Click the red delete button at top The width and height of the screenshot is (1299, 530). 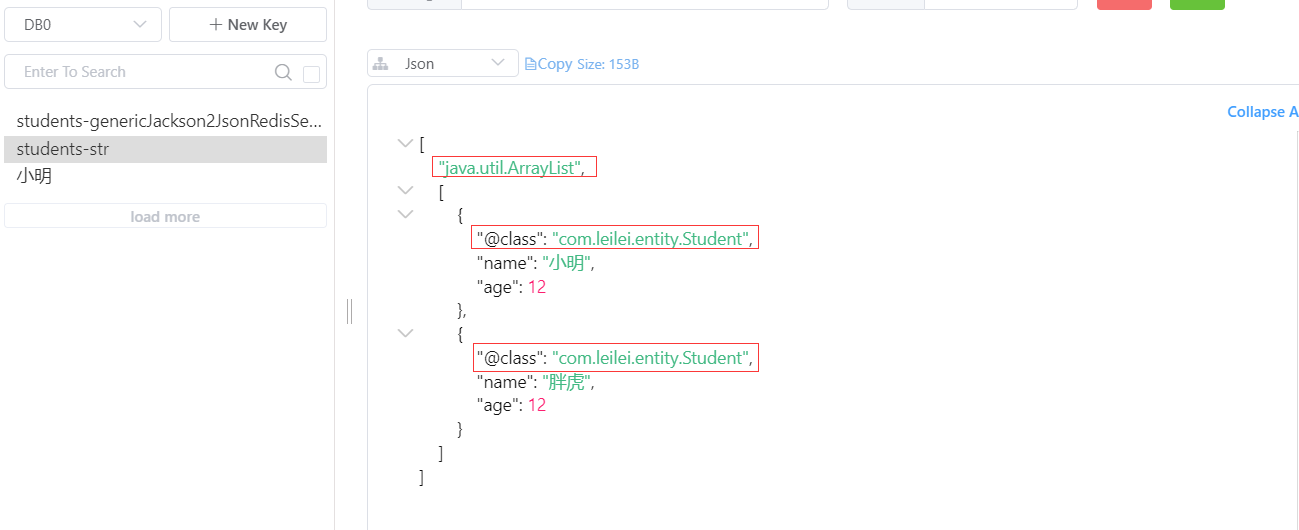click(x=1124, y=4)
